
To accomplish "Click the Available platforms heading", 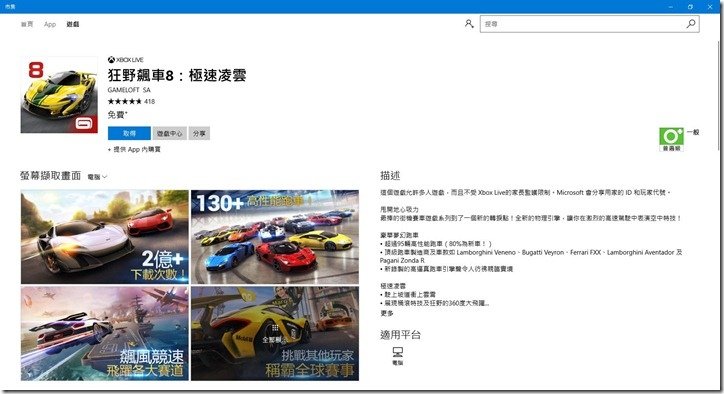I will click(x=400, y=335).
